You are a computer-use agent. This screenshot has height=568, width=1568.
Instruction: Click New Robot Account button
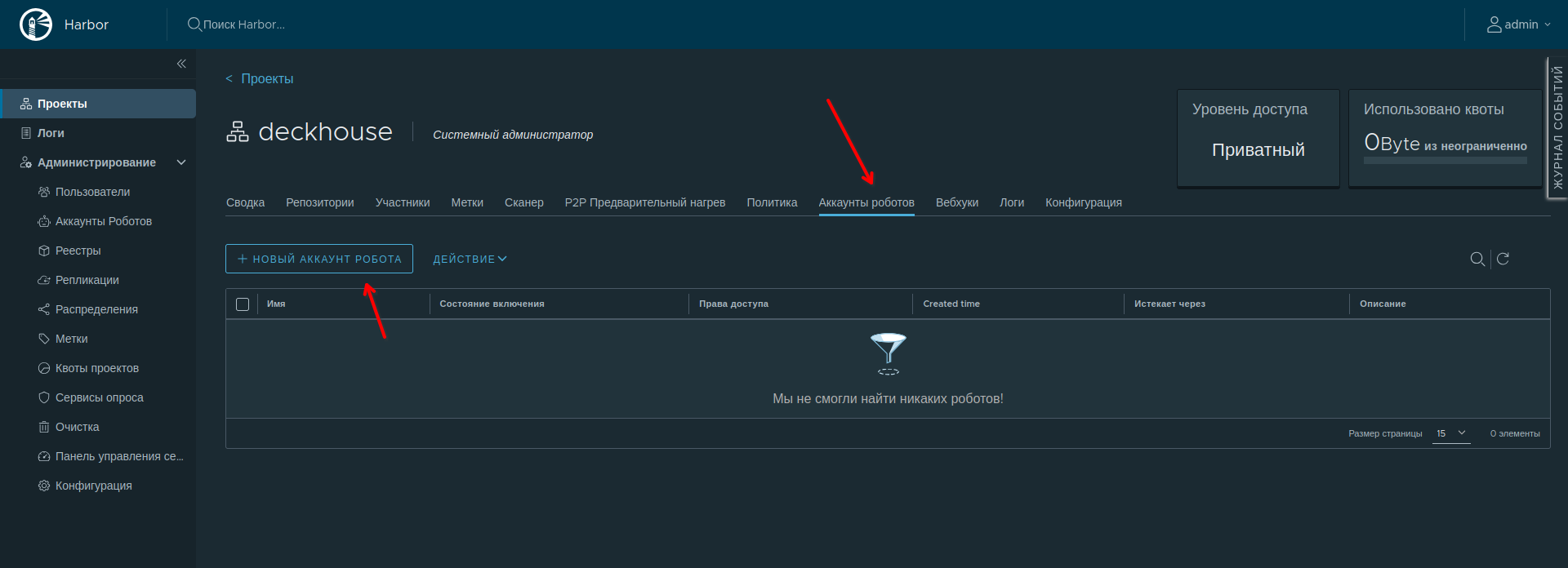click(x=319, y=259)
